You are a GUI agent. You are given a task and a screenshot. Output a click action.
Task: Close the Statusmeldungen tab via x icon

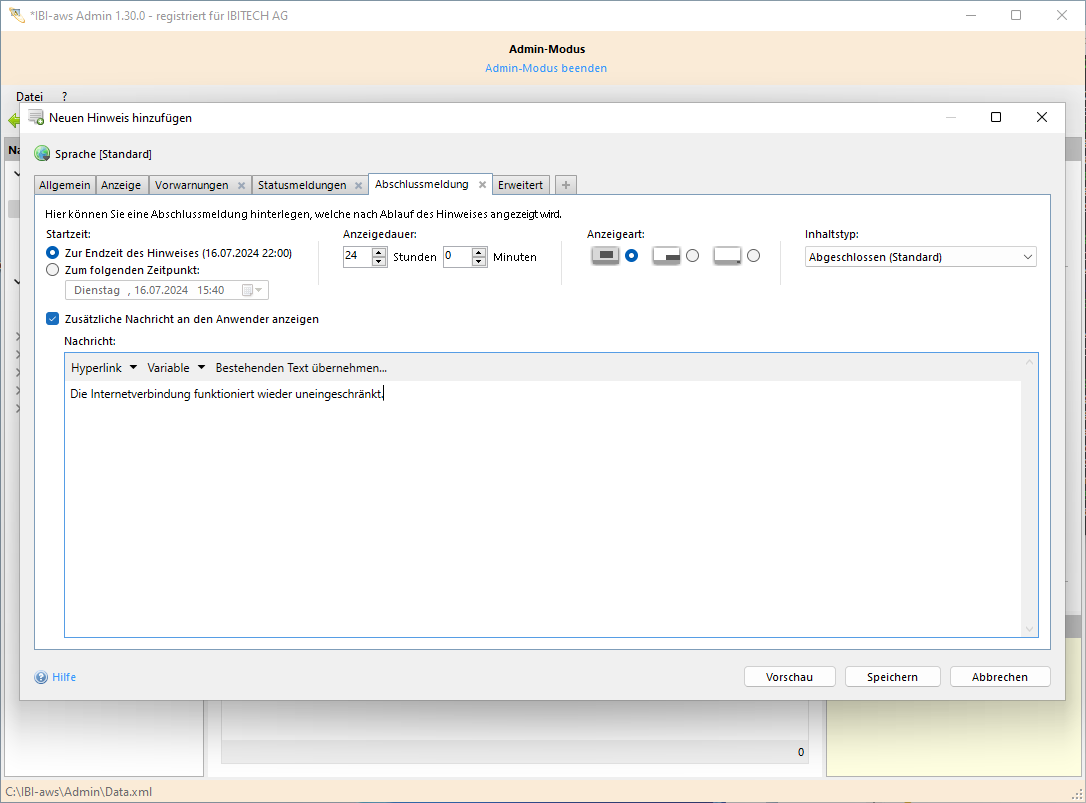358,185
